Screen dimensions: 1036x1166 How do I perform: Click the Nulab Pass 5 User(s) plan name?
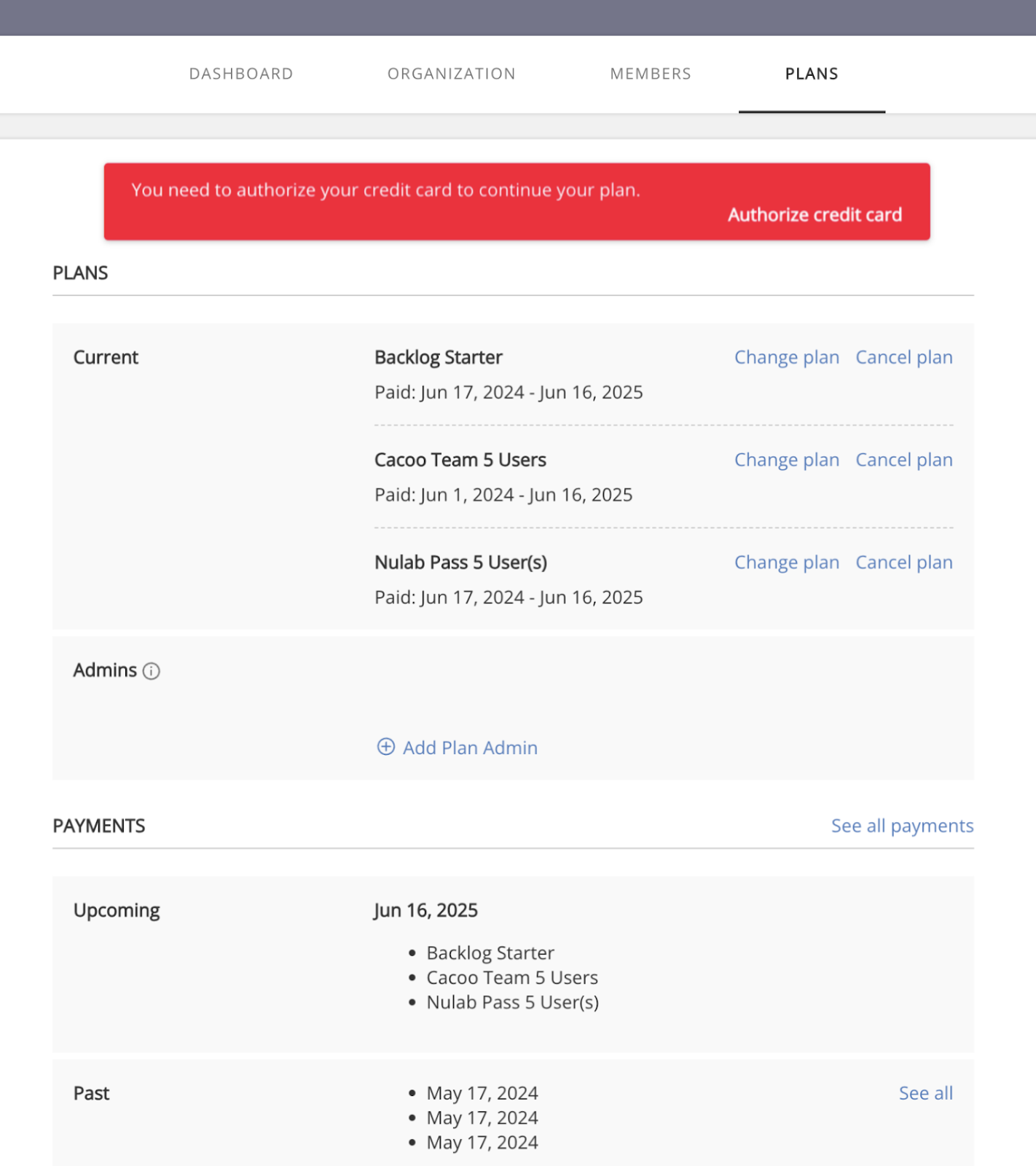click(x=461, y=563)
